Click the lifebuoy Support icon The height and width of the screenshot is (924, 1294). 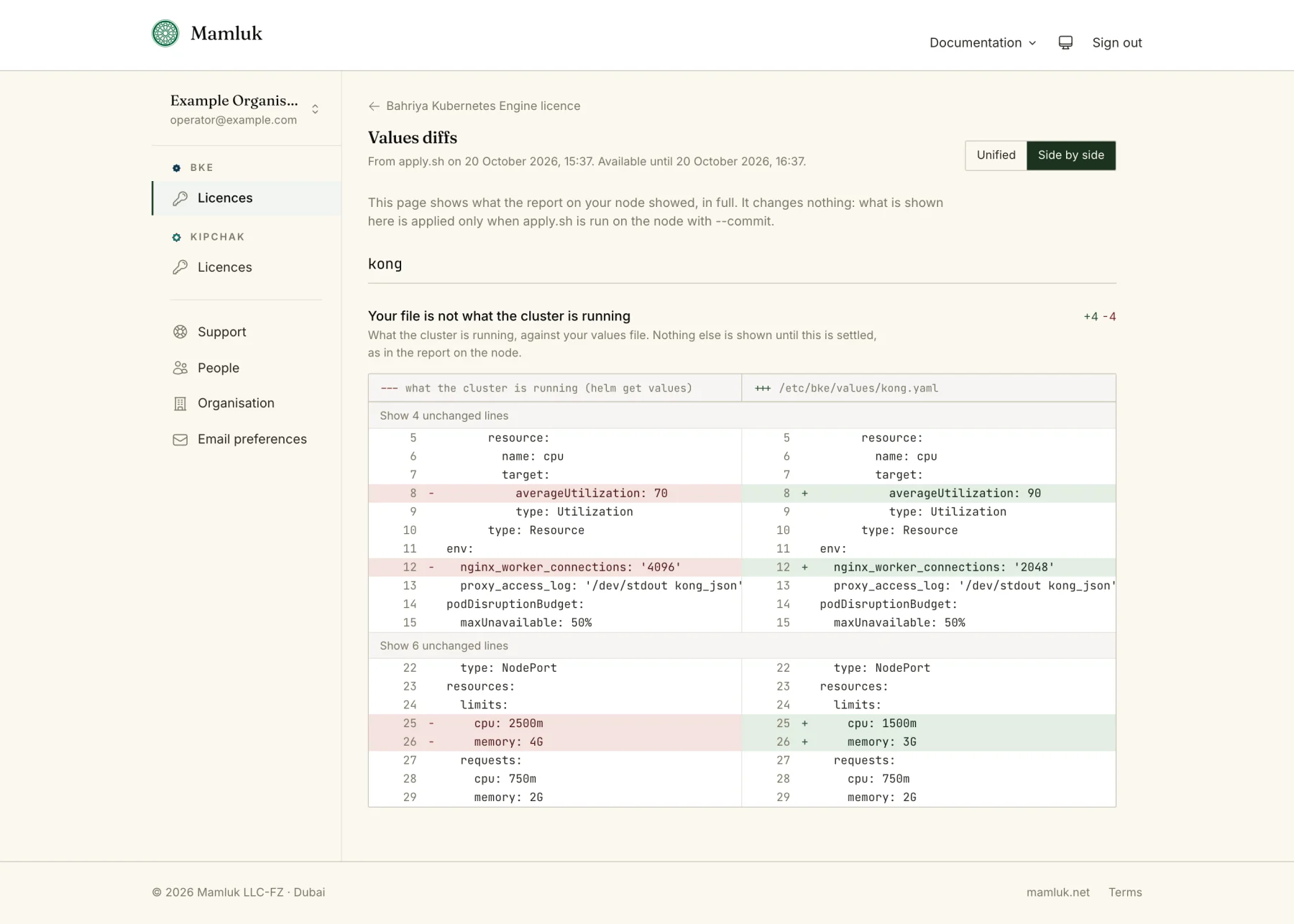point(180,332)
